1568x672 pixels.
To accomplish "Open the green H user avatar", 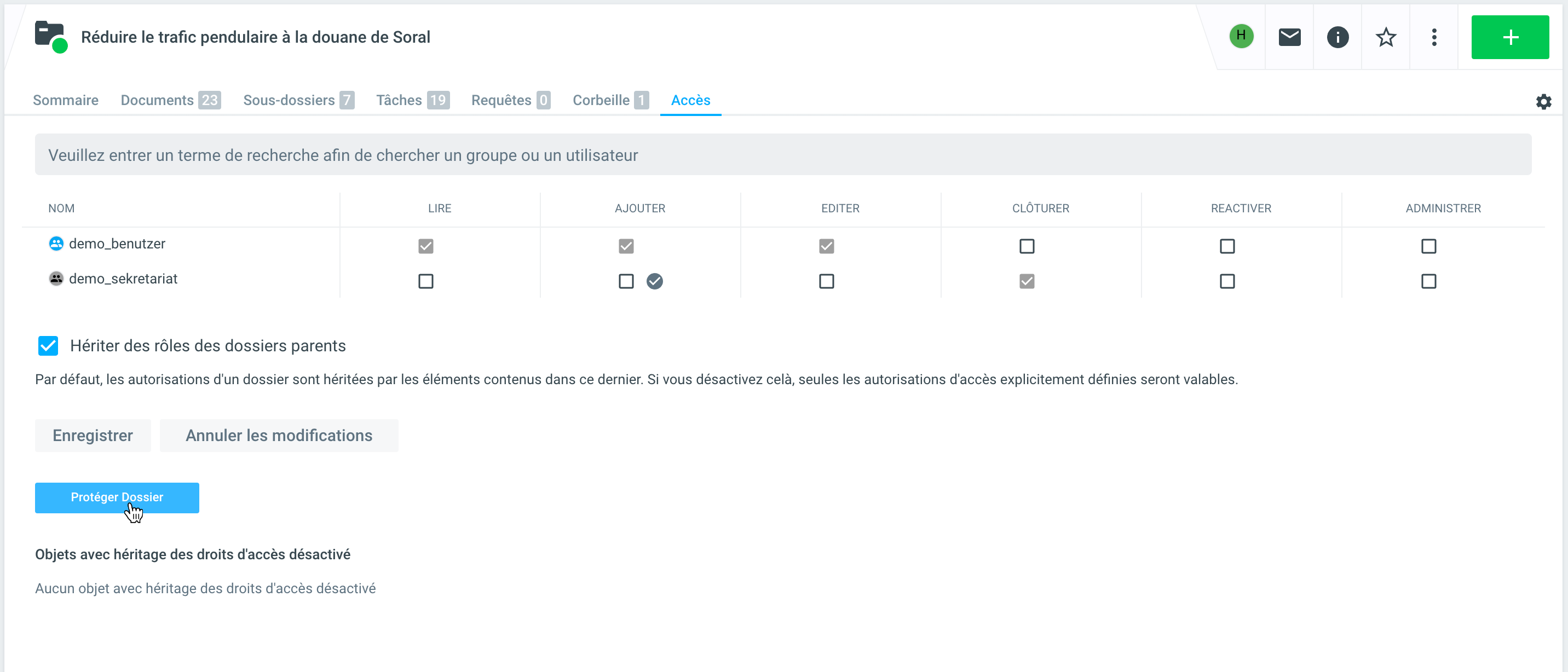I will [x=1241, y=37].
